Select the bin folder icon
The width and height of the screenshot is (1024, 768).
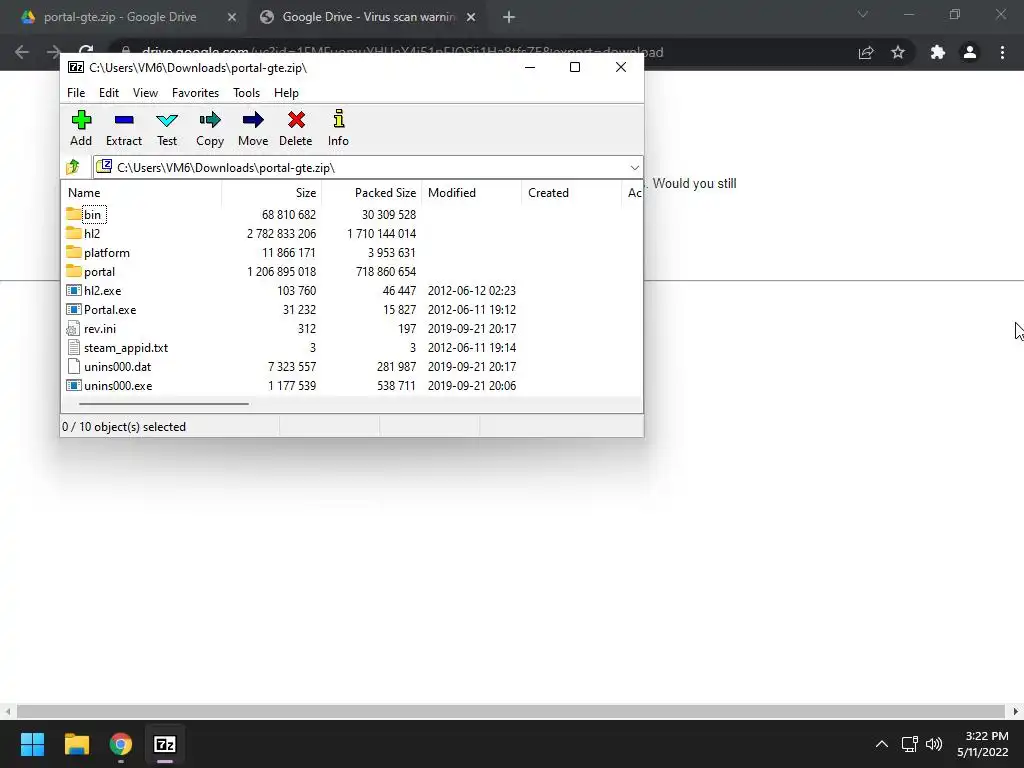click(74, 214)
